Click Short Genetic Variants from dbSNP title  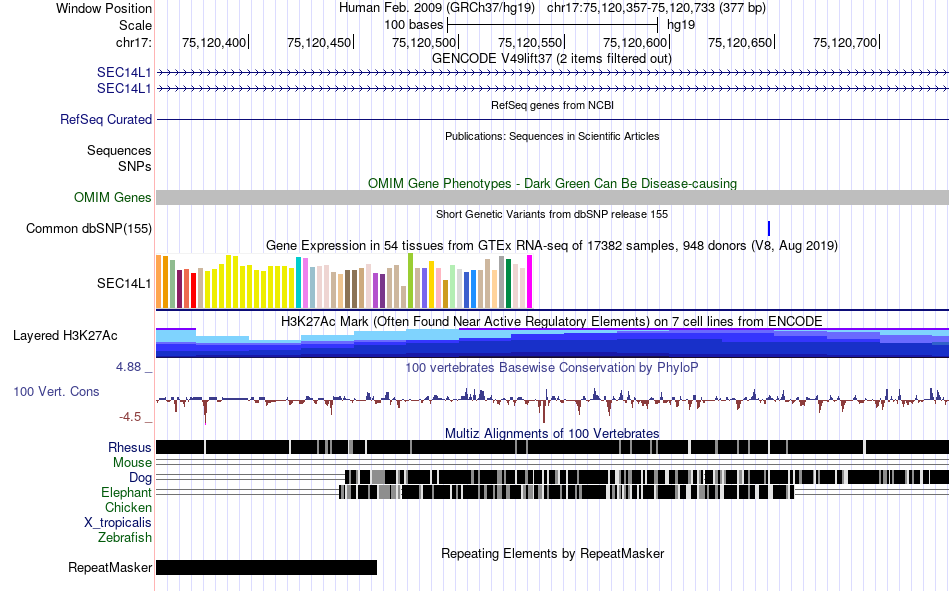(x=552, y=214)
